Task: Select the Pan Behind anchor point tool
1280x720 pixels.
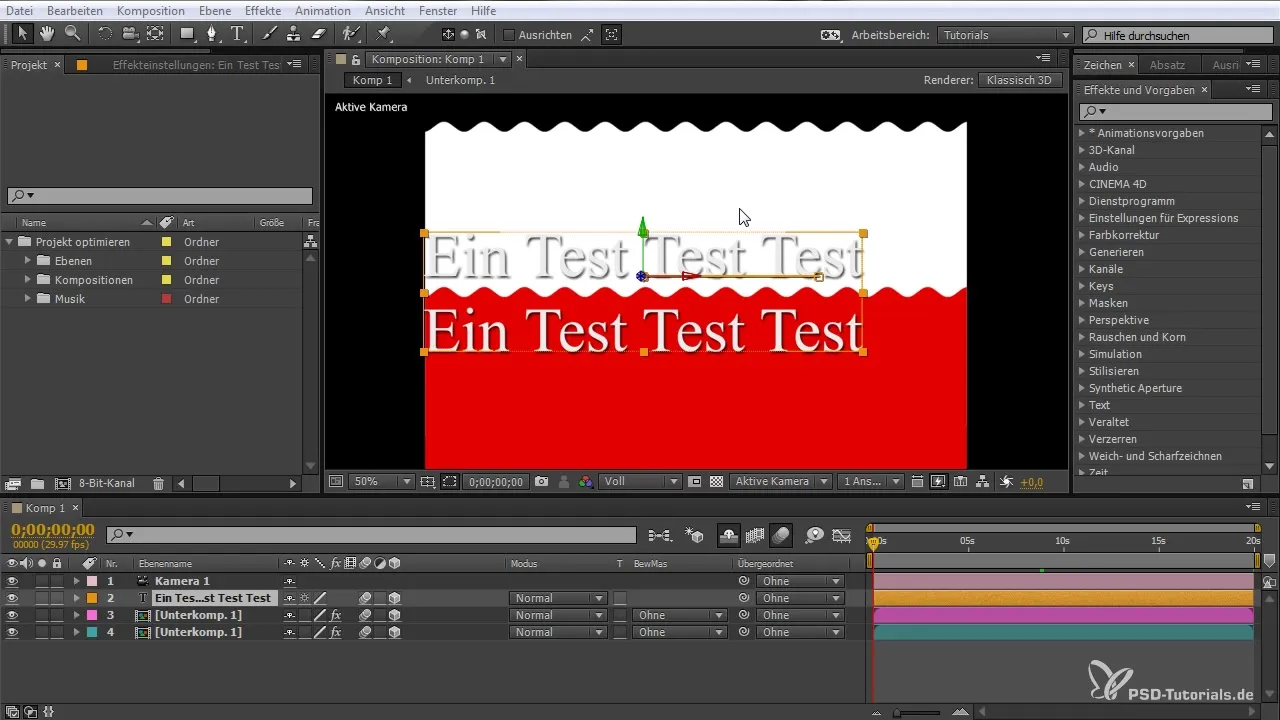Action: pyautogui.click(x=155, y=34)
